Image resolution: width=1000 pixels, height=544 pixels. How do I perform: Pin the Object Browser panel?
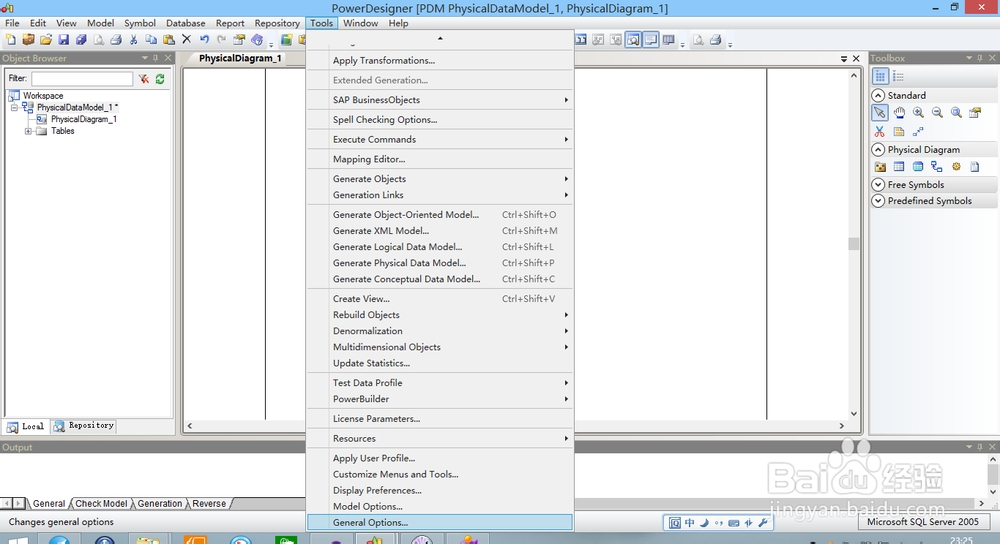(156, 58)
